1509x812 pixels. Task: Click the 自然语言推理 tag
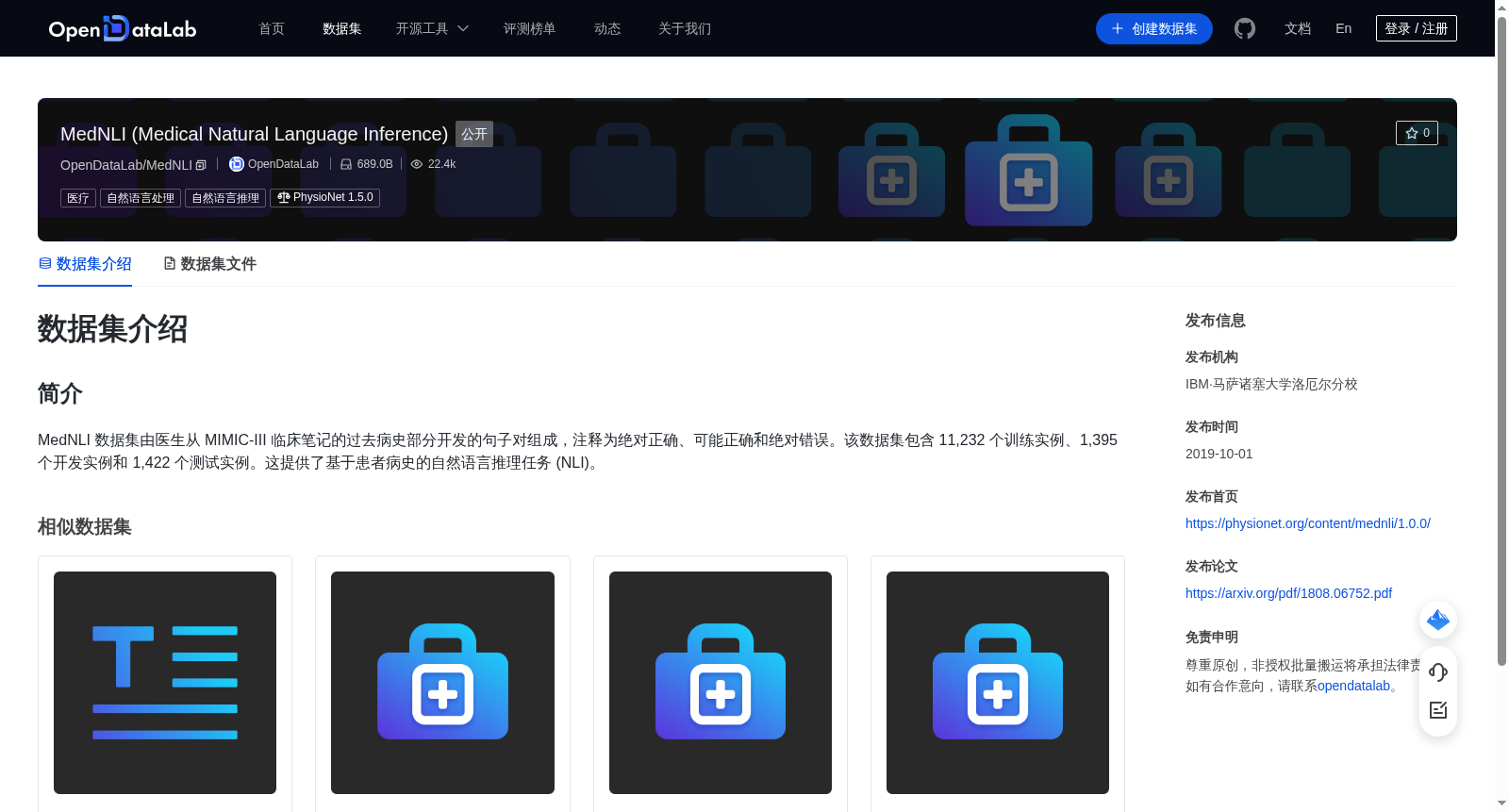(225, 198)
